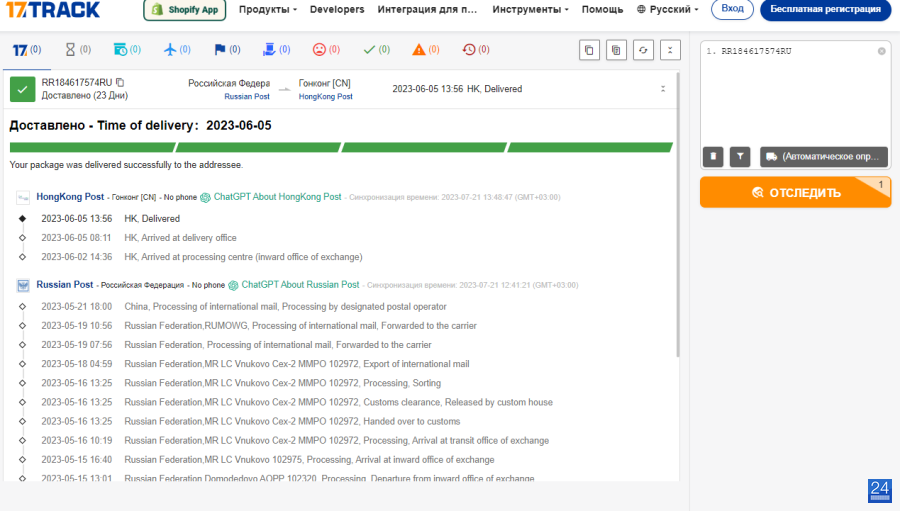This screenshot has width=900, height=511.
Task: Open Интеграция для п... menu item
Action: [427, 10]
